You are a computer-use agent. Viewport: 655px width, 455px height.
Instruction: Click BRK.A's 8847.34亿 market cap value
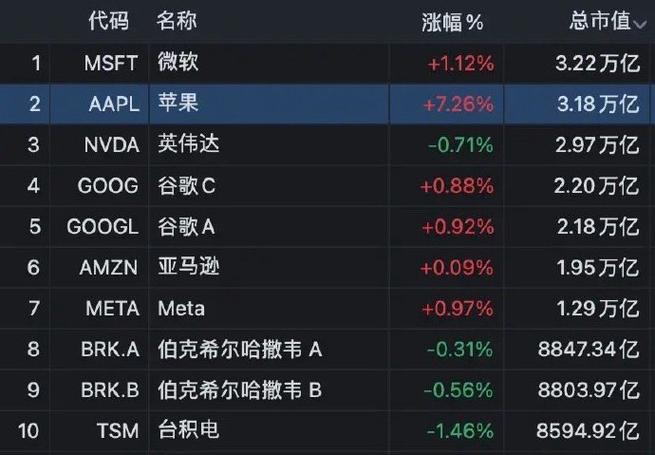[x=589, y=349]
